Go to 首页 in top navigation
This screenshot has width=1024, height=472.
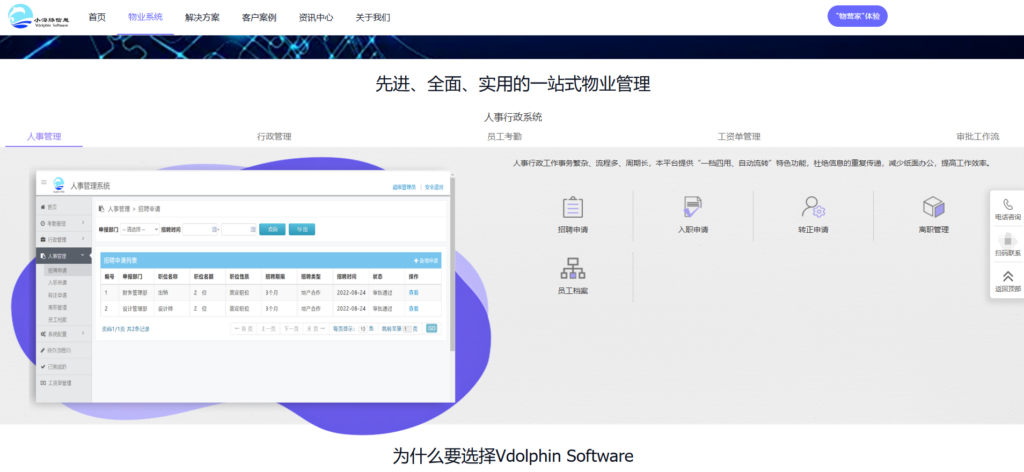(x=97, y=18)
